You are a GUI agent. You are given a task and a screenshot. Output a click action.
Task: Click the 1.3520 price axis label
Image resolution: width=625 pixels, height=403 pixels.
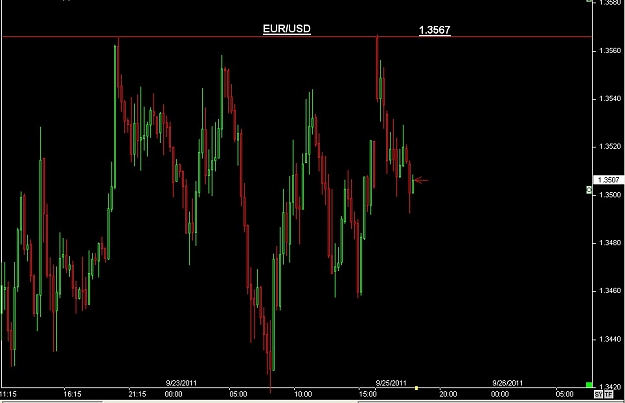[x=610, y=147]
